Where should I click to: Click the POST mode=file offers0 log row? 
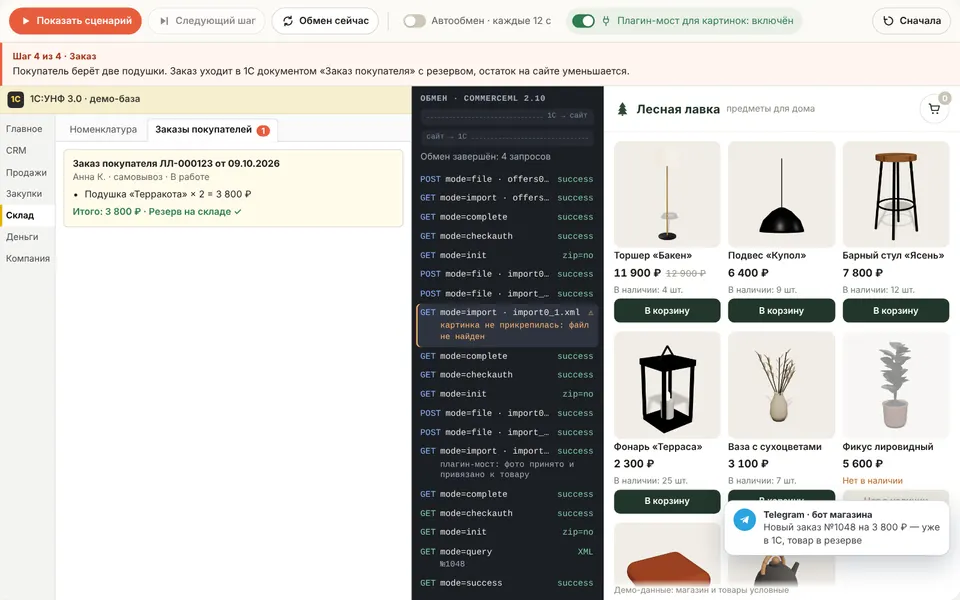click(506, 179)
